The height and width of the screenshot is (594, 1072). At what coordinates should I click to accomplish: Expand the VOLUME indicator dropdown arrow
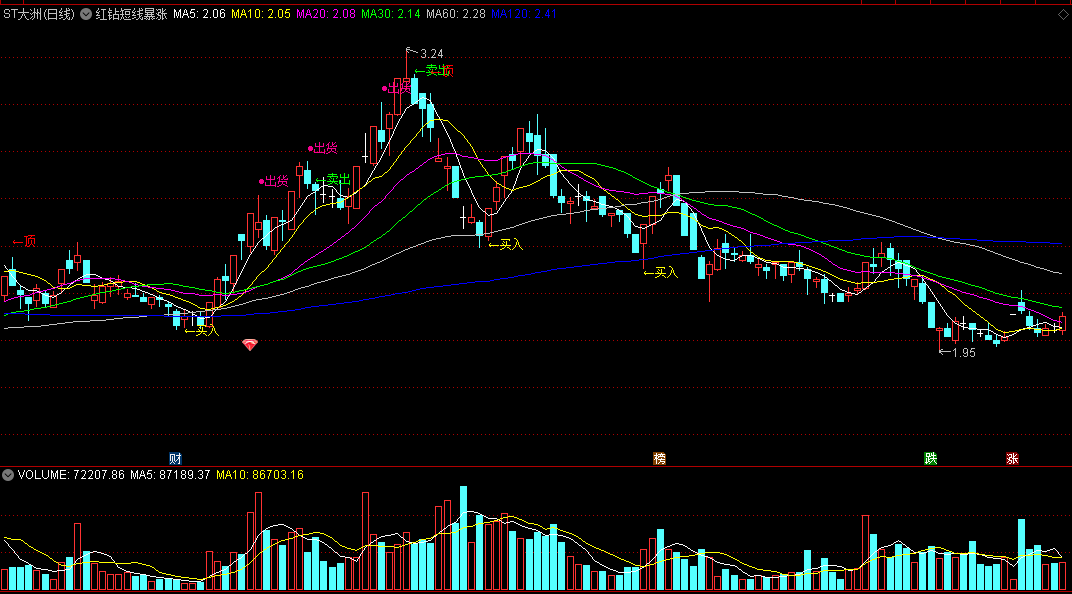[x=8, y=474]
